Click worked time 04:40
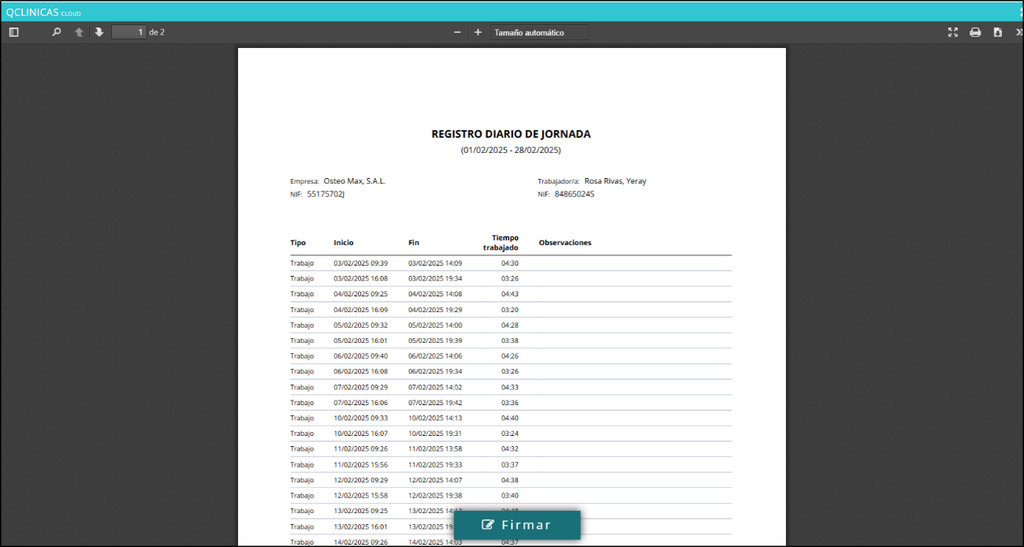This screenshot has width=1024, height=547. [510, 418]
